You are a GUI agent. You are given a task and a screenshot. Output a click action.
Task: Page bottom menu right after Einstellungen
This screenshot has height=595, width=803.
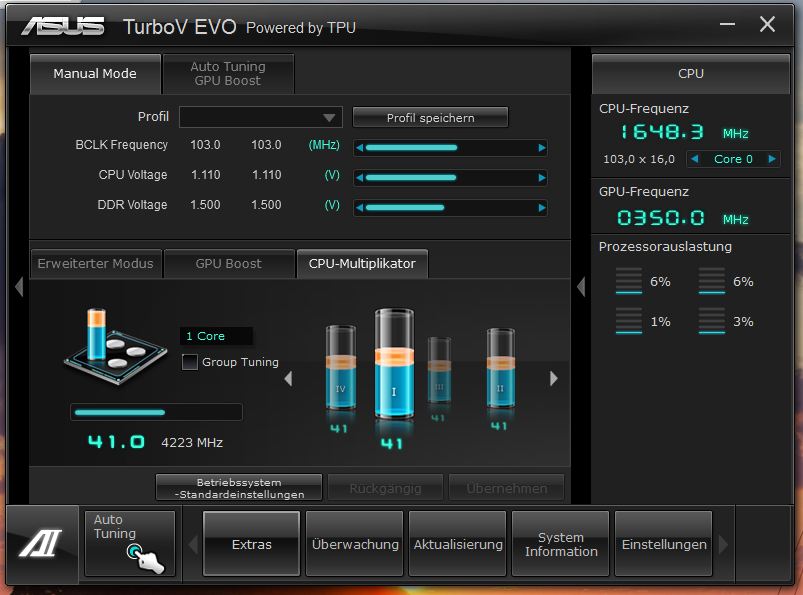point(723,544)
